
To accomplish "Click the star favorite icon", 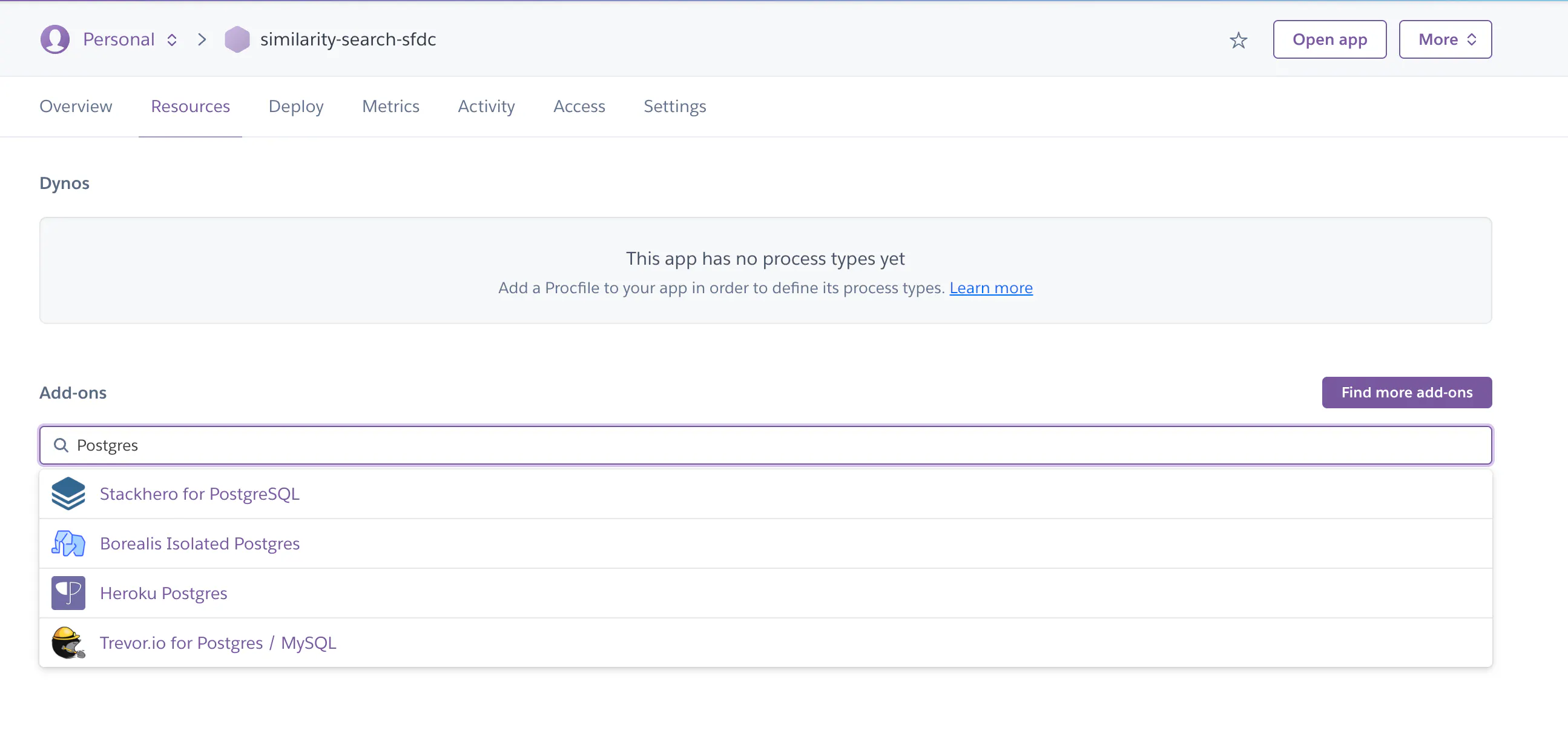I will 1238,40.
